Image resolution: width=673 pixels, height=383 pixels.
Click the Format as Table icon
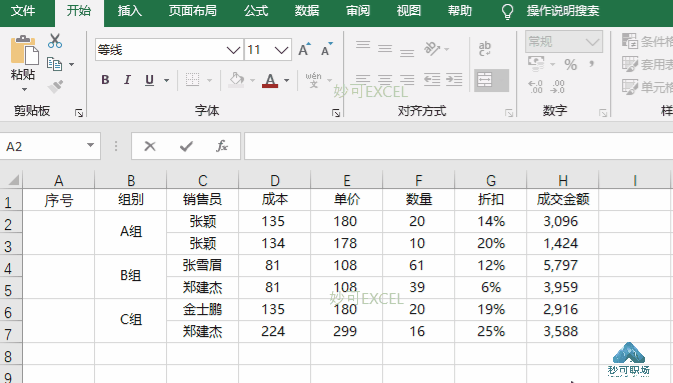tap(630, 64)
